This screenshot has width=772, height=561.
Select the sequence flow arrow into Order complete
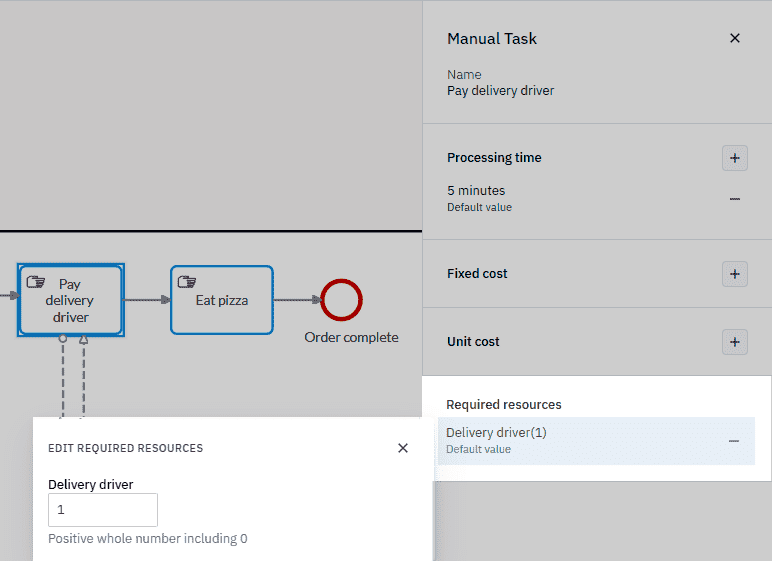point(297,300)
